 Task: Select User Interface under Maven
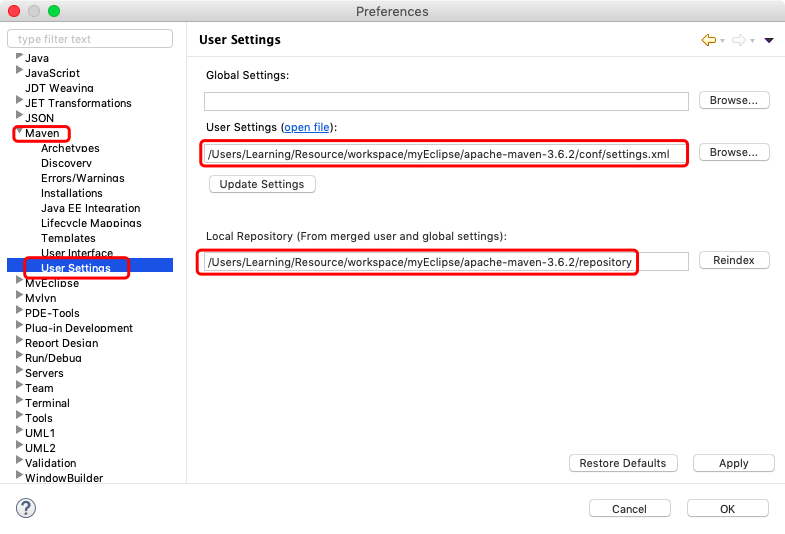click(77, 253)
